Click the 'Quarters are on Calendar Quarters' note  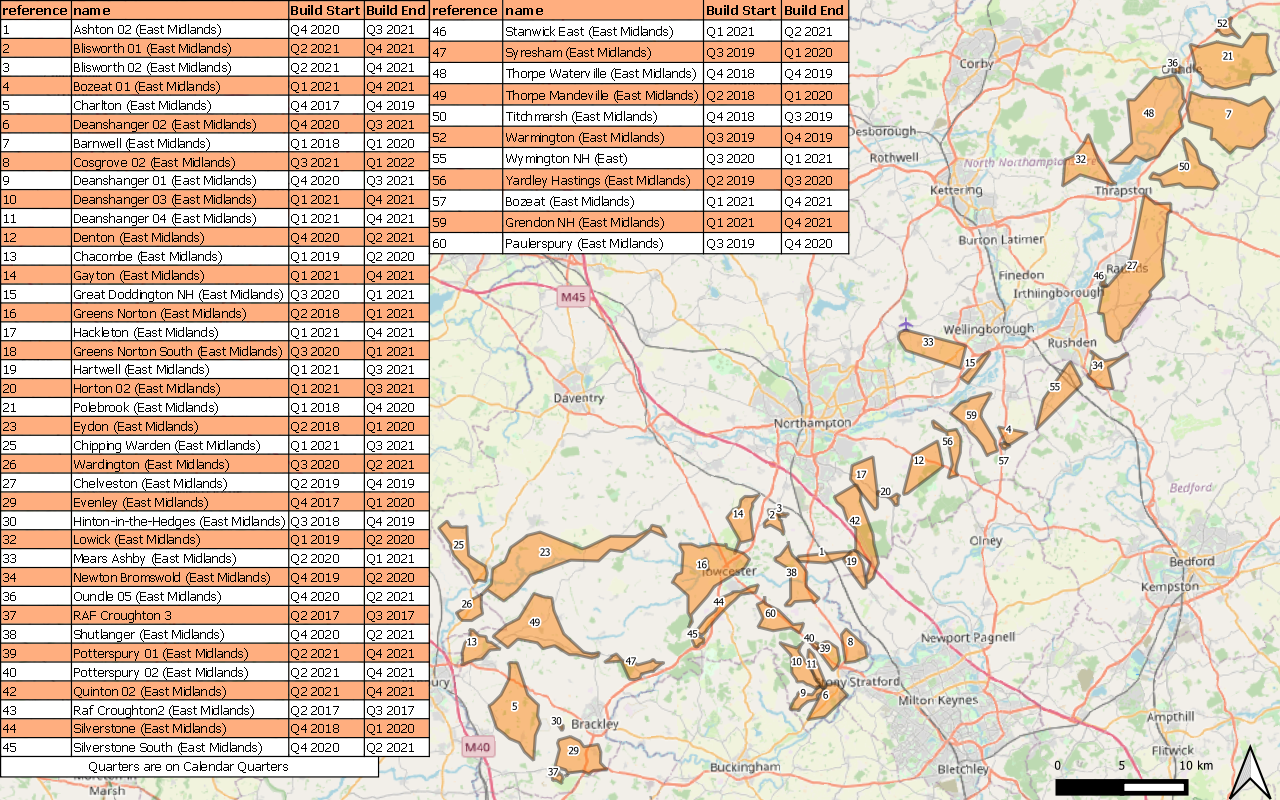pos(188,767)
